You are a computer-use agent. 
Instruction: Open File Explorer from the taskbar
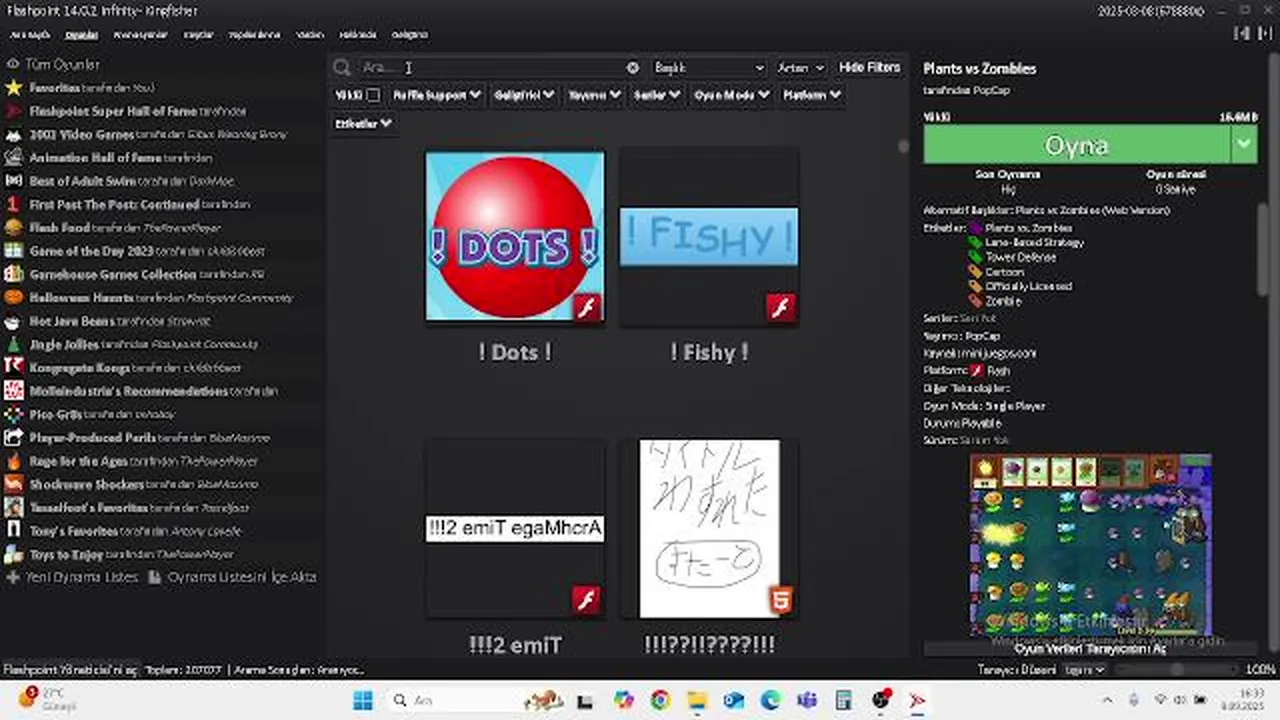click(x=697, y=700)
